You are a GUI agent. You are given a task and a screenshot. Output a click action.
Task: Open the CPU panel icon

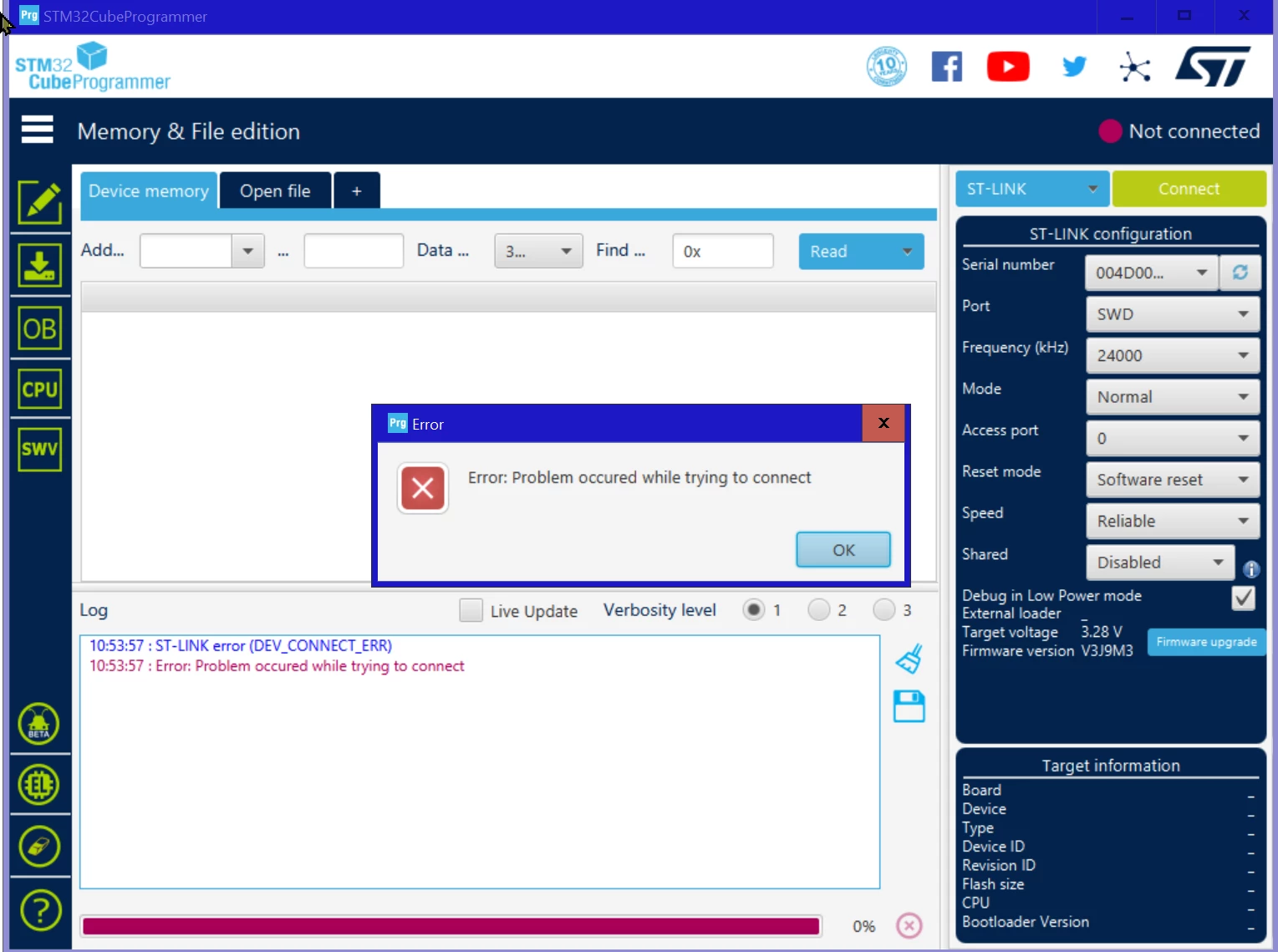pos(40,389)
